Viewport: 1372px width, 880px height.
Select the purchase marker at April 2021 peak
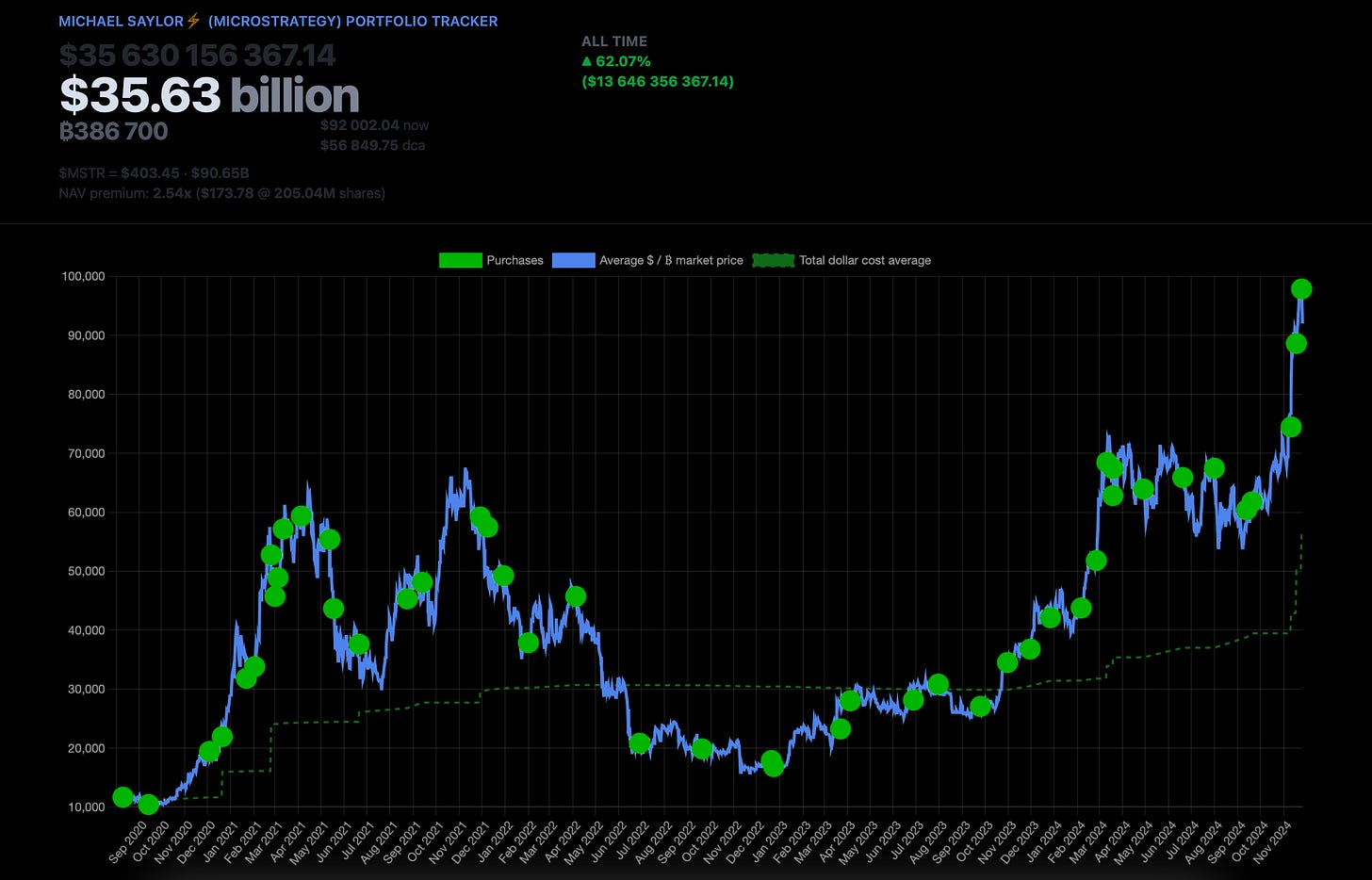(302, 516)
